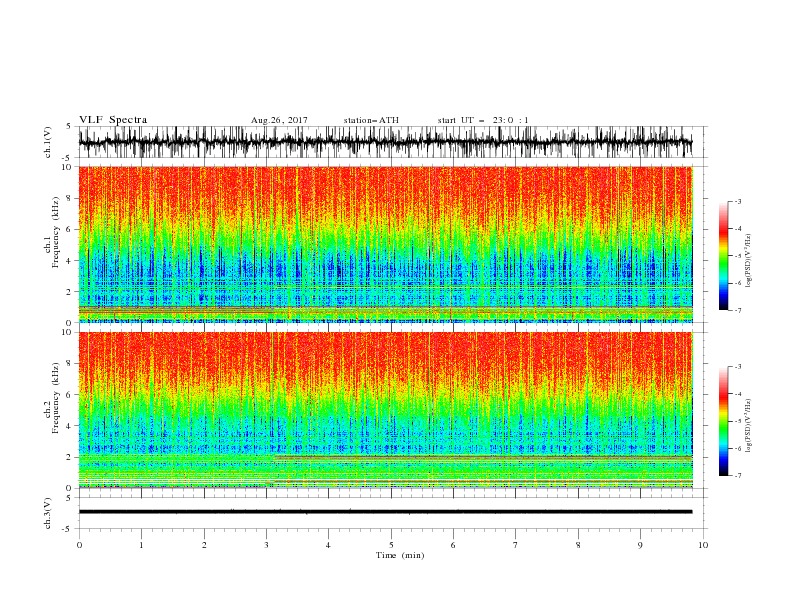Select the "start UT = 23:0 :1" header text
The width and height of the screenshot is (792, 612).
483,120
